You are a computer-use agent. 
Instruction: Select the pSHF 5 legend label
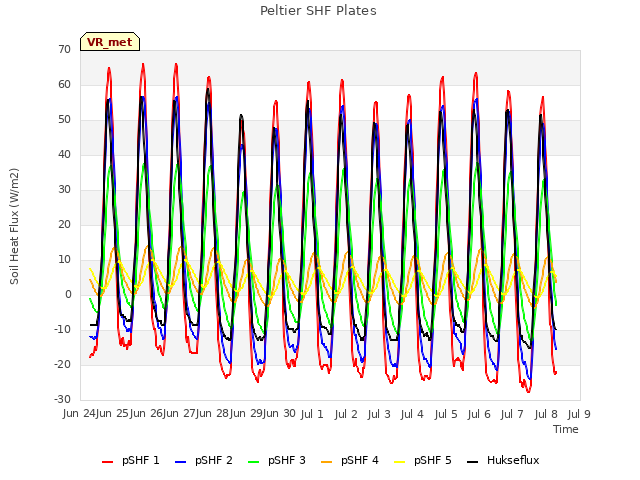(x=433, y=460)
